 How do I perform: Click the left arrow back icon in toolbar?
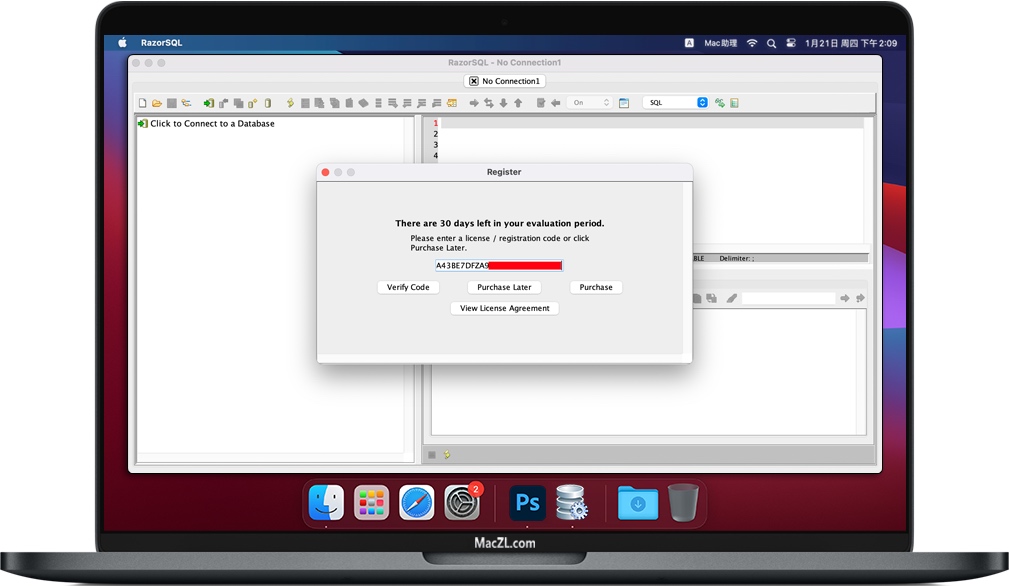point(555,103)
